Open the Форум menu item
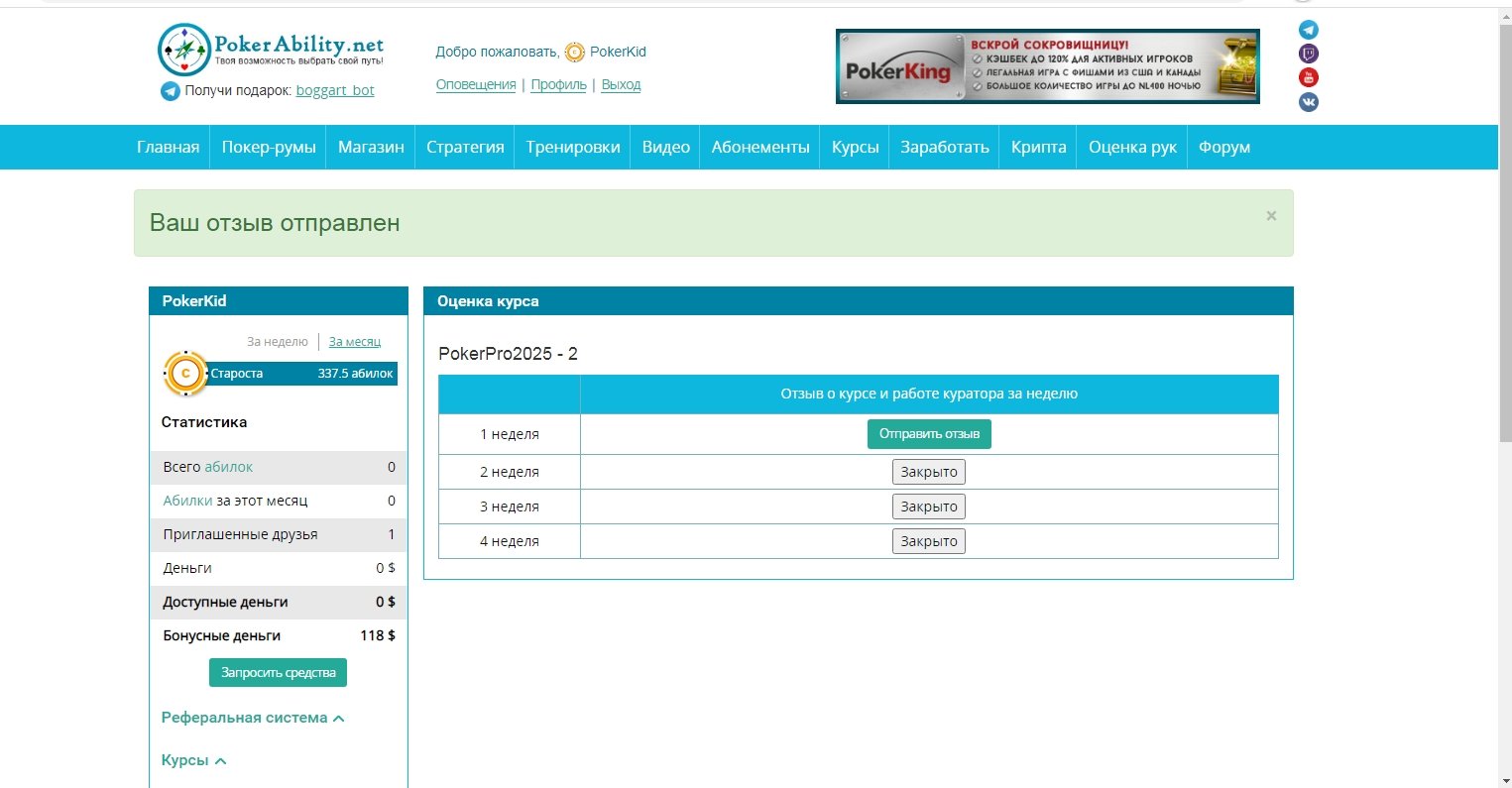The image size is (1512, 788). [x=1224, y=147]
